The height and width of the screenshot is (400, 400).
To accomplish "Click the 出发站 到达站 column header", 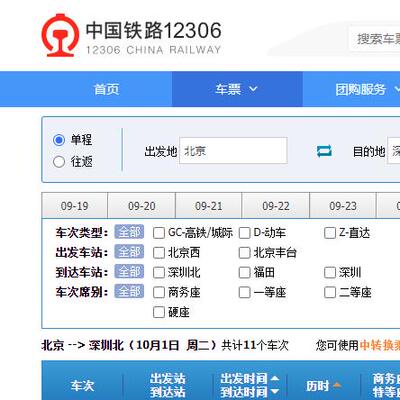I will 167,385.
